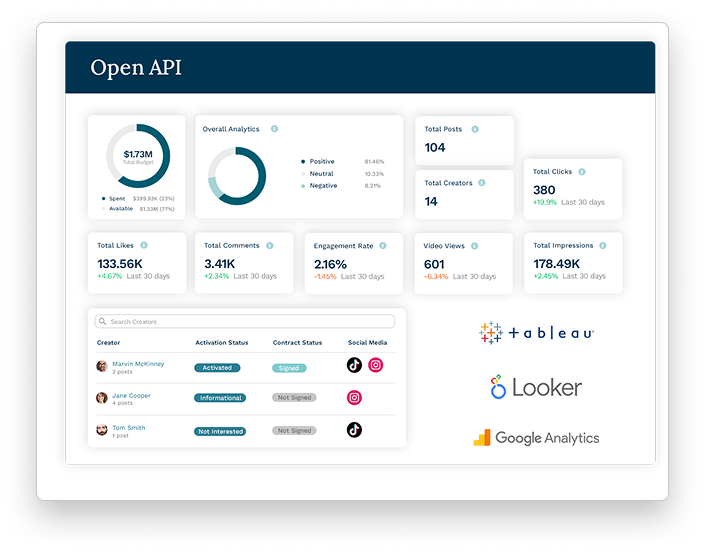Click Marvin McKinney's TikTok icon
Screen dimensions: 705x552
[354, 366]
